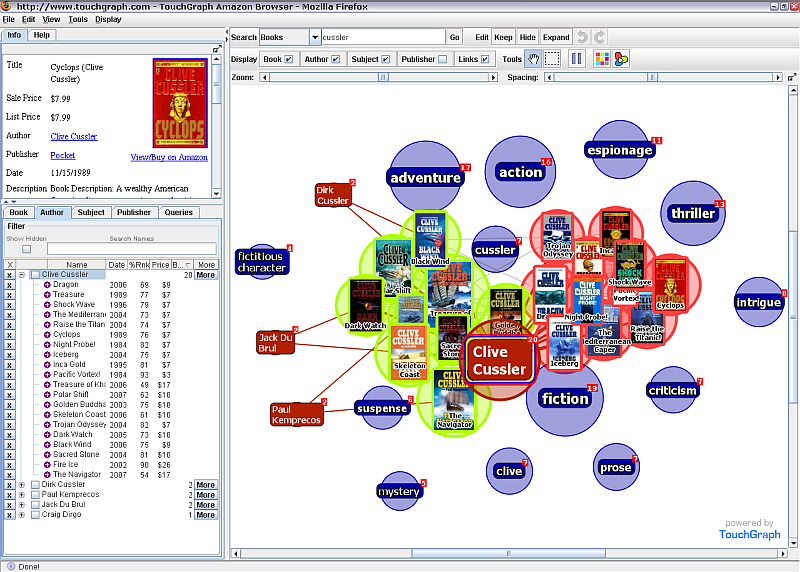Image resolution: width=800 pixels, height=572 pixels.
Task: Click the Search Names filter field
Action: (x=132, y=249)
